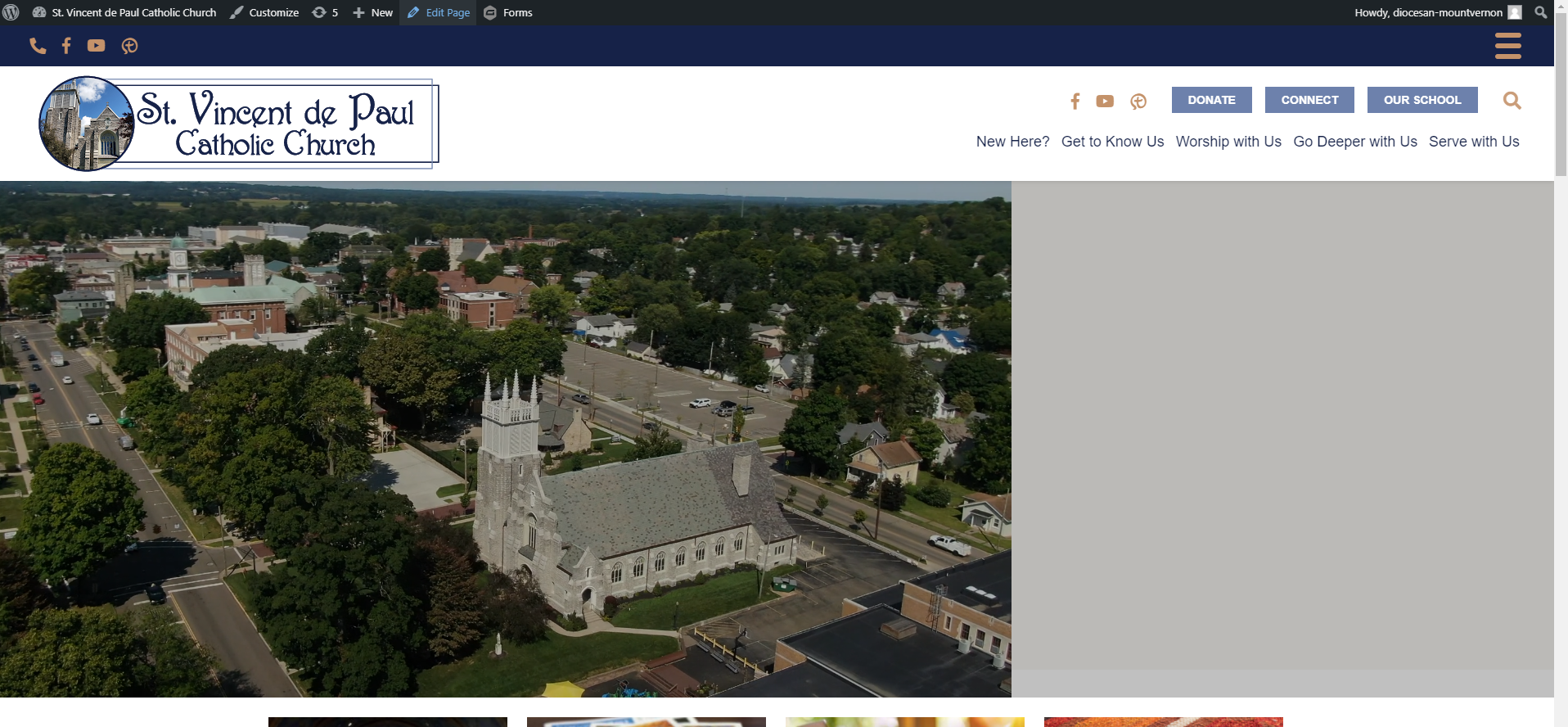
Task: Open the hamburger menu icon
Action: tap(1507, 46)
